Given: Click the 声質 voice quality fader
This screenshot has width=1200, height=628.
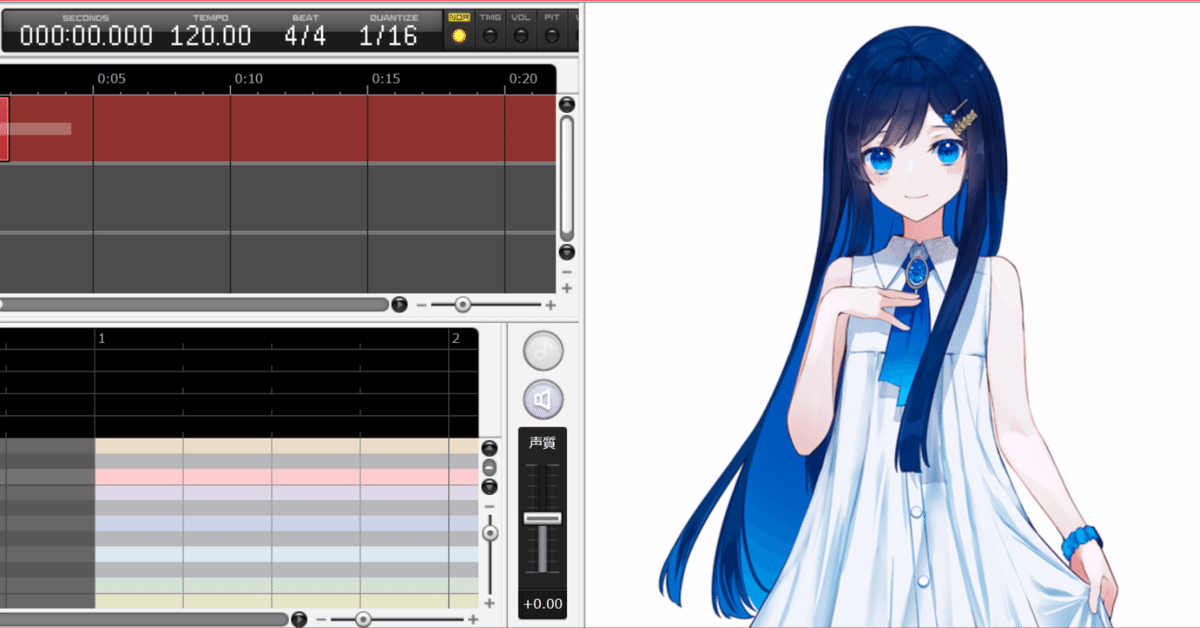Looking at the screenshot, I should click(x=543, y=518).
